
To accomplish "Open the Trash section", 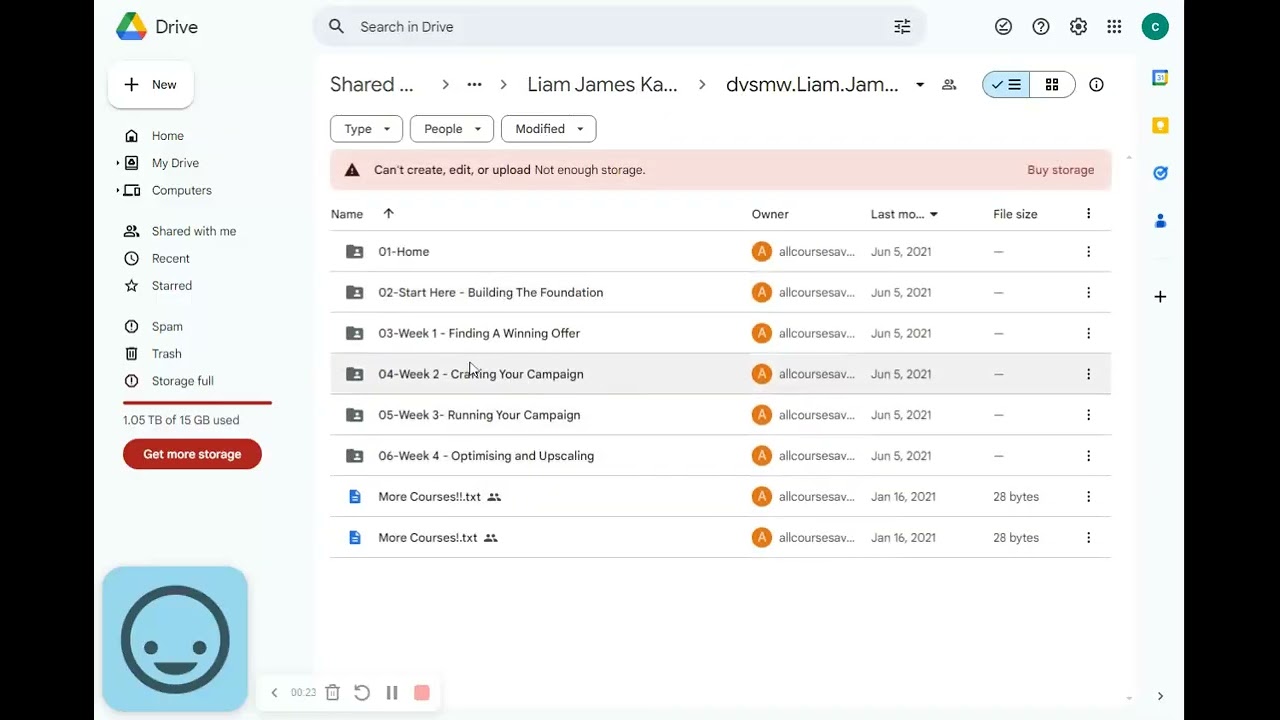I will (x=166, y=354).
